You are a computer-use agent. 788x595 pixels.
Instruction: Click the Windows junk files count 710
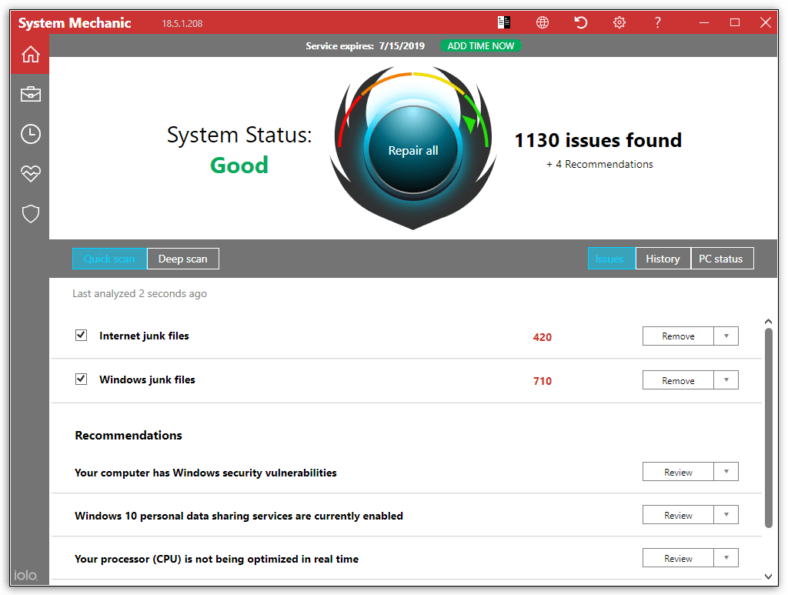coord(542,381)
